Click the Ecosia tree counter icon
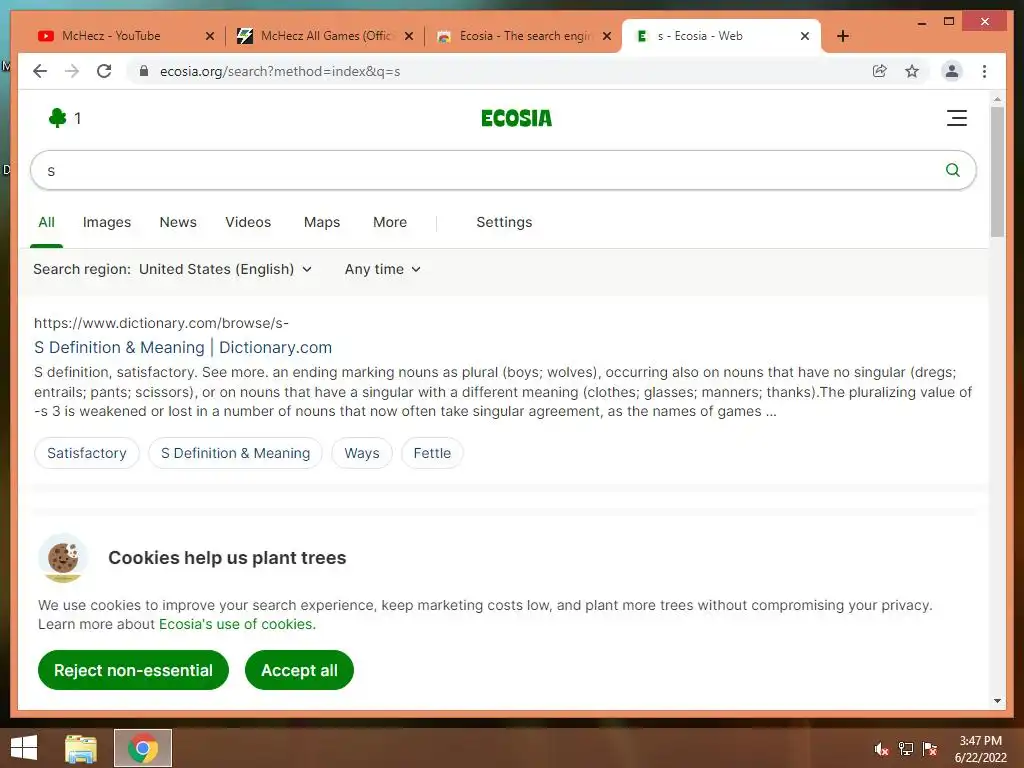 click(x=57, y=118)
